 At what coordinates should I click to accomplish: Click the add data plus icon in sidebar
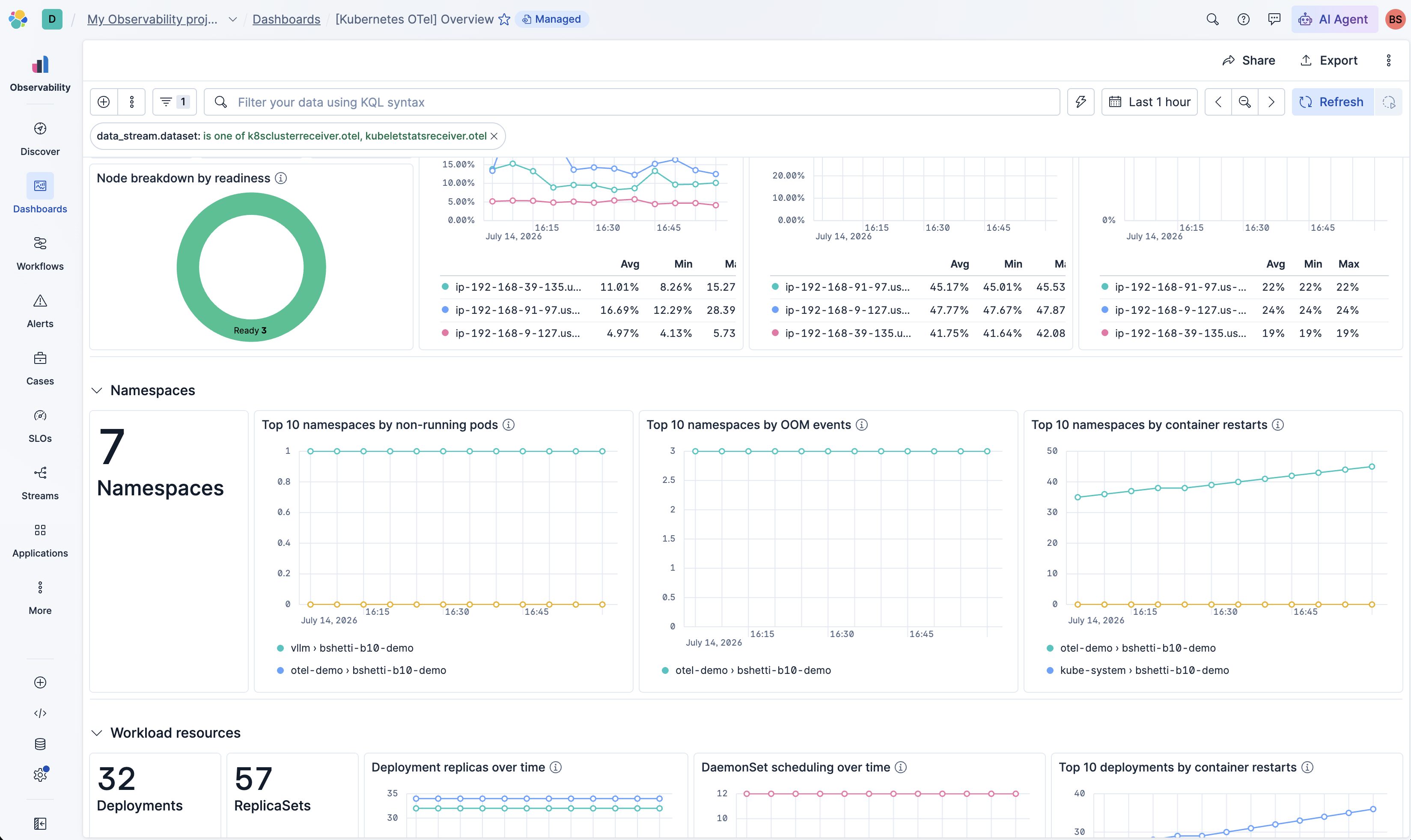click(x=40, y=682)
